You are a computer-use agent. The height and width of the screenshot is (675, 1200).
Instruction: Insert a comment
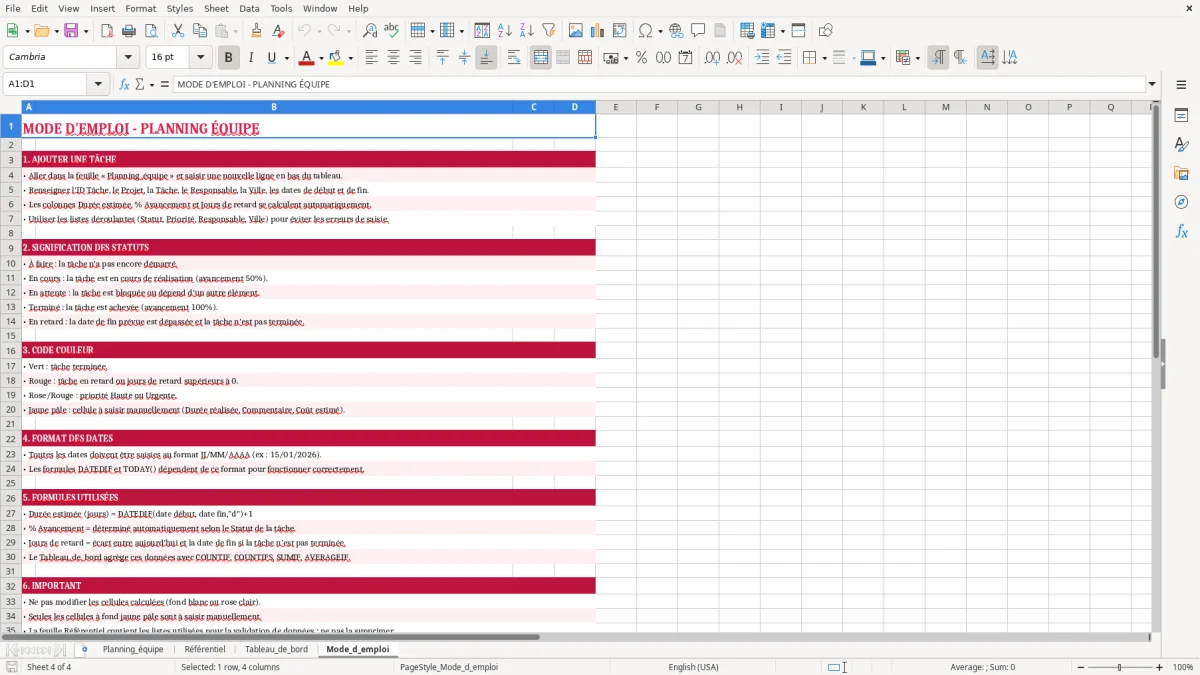(x=698, y=31)
